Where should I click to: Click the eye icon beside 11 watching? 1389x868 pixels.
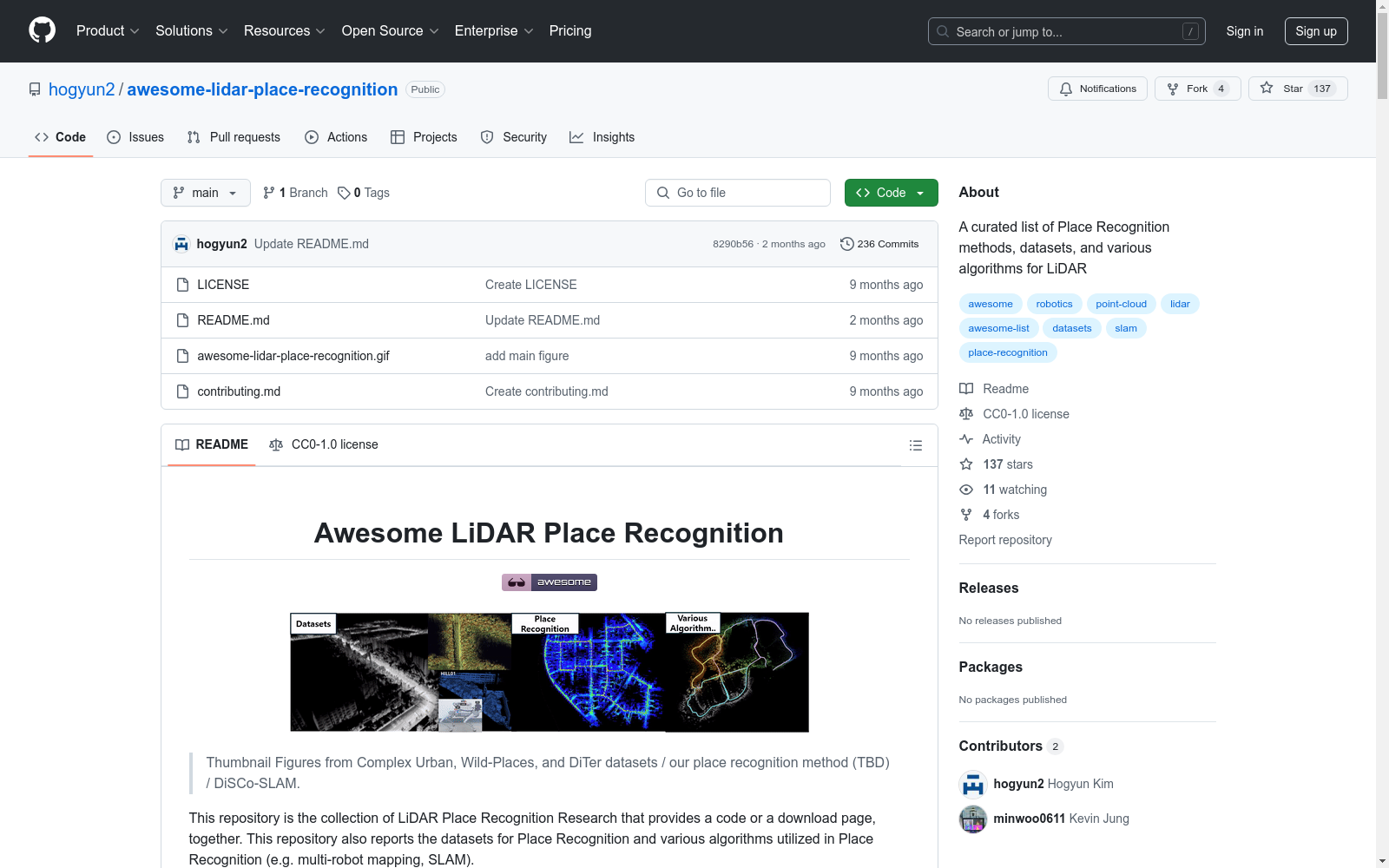click(966, 490)
